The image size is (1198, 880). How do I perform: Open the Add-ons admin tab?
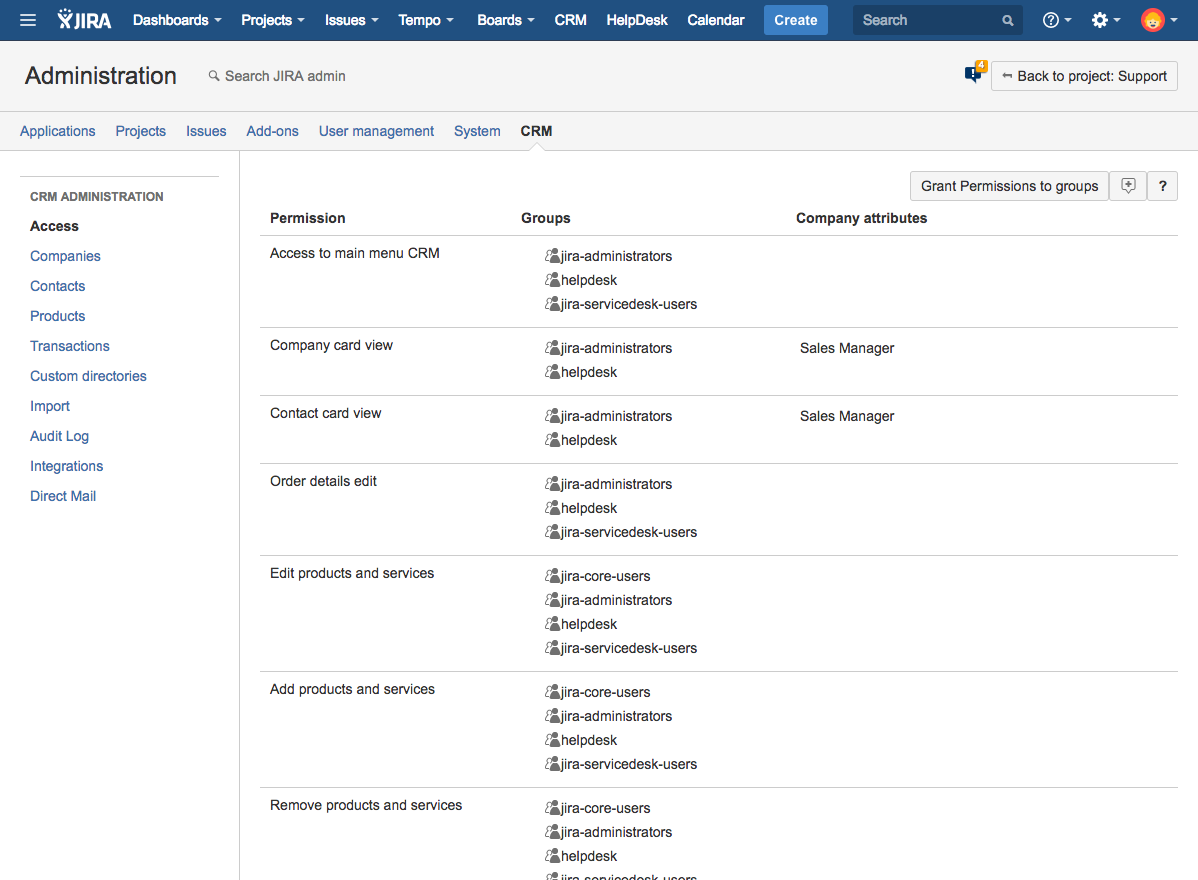tap(272, 131)
